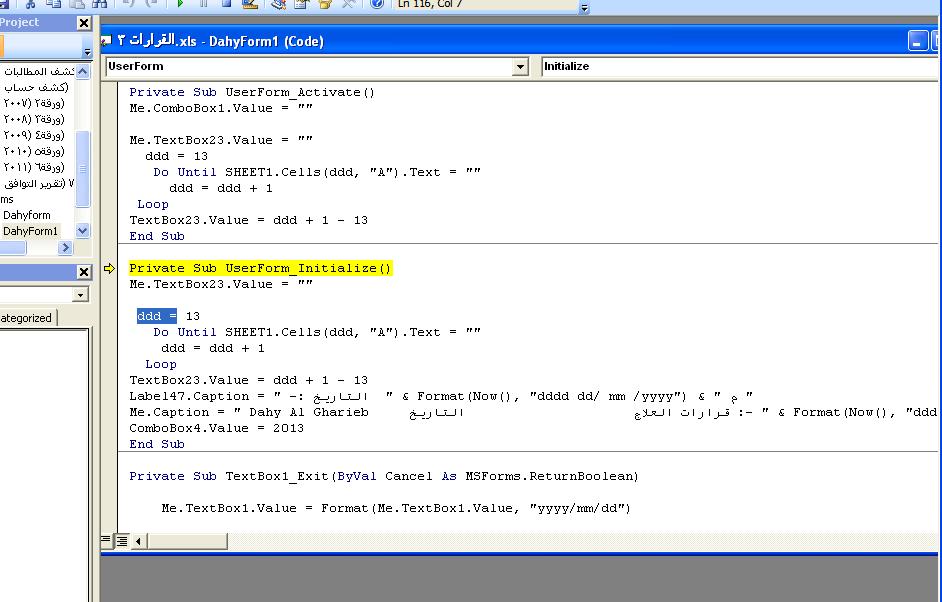Click code window scroll left arrow

coord(139,541)
